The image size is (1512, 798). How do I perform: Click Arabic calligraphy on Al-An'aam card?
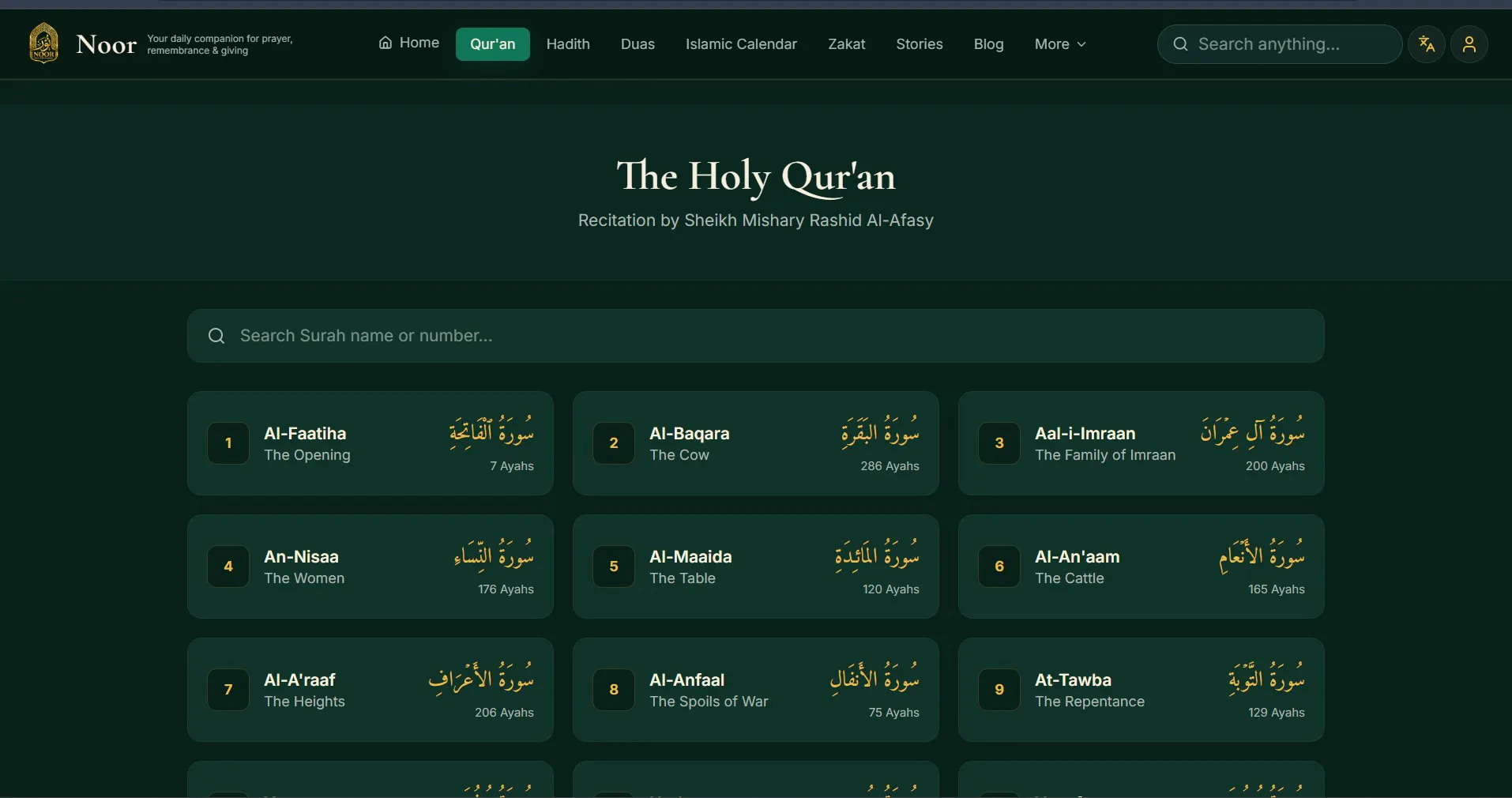pos(1262,555)
